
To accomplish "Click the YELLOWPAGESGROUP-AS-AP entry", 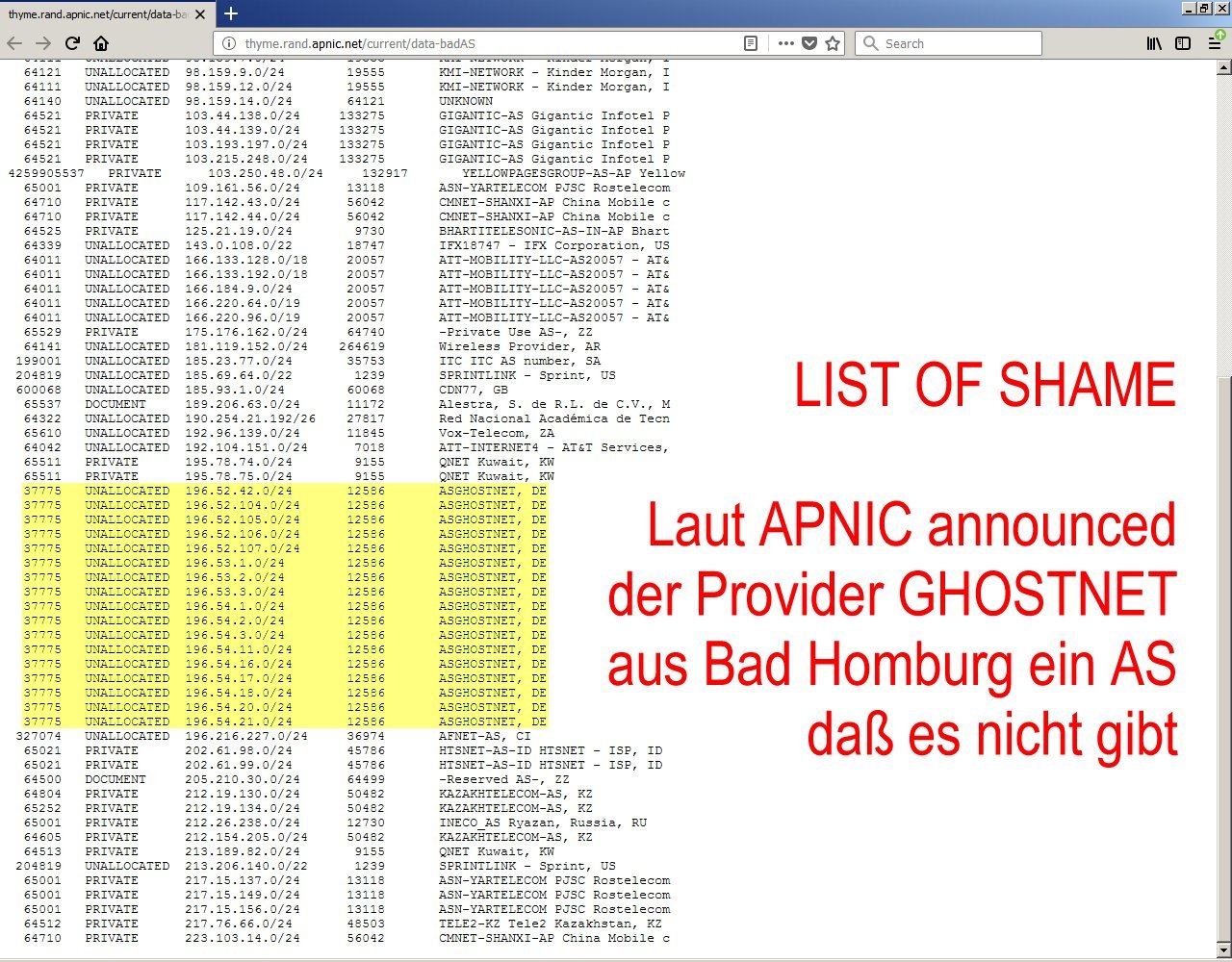I will (x=574, y=173).
